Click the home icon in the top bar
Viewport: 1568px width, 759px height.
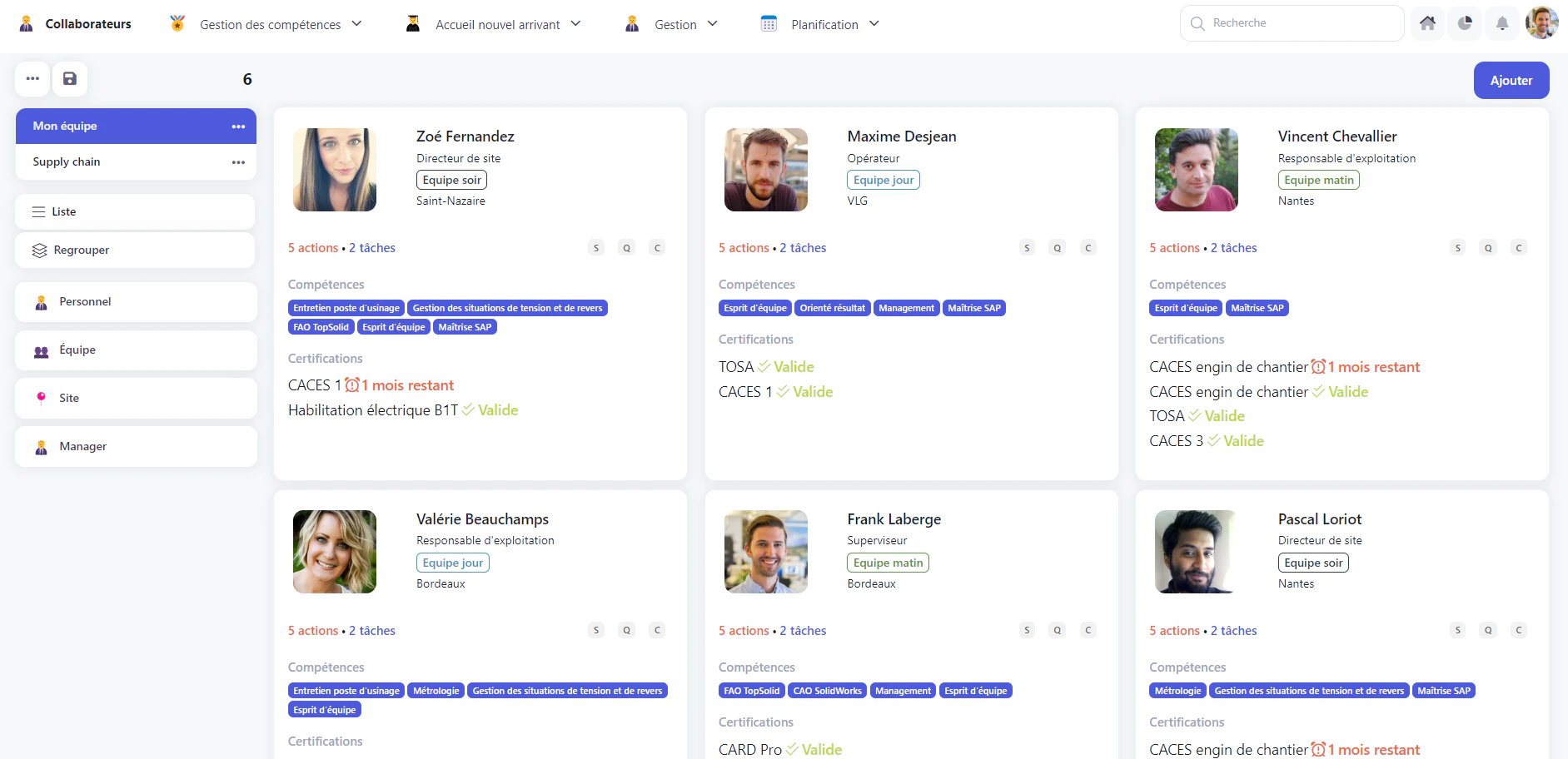pyautogui.click(x=1427, y=22)
